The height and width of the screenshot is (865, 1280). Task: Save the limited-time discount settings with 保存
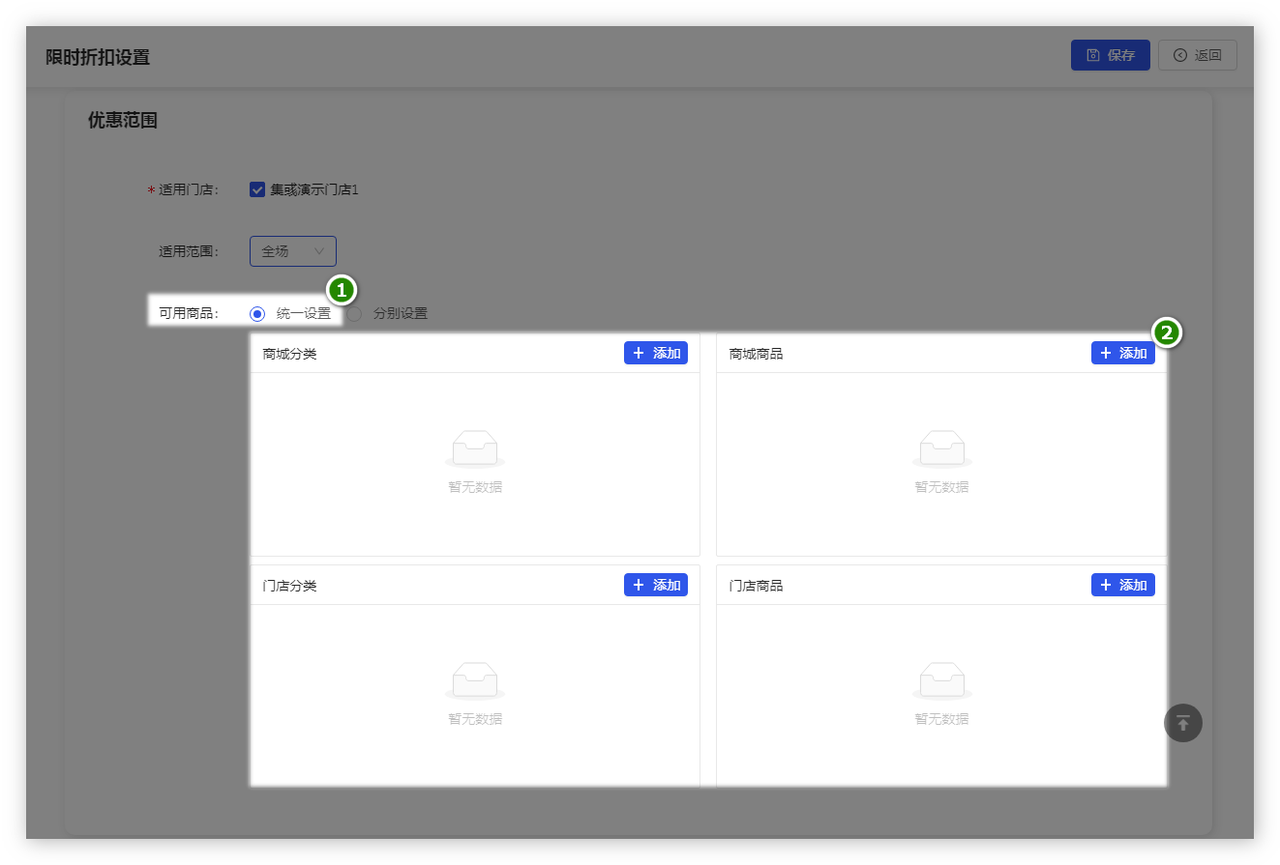tap(1110, 55)
